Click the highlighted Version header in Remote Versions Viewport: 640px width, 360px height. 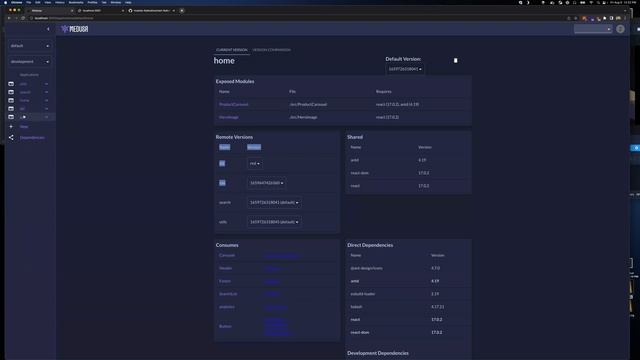click(254, 147)
